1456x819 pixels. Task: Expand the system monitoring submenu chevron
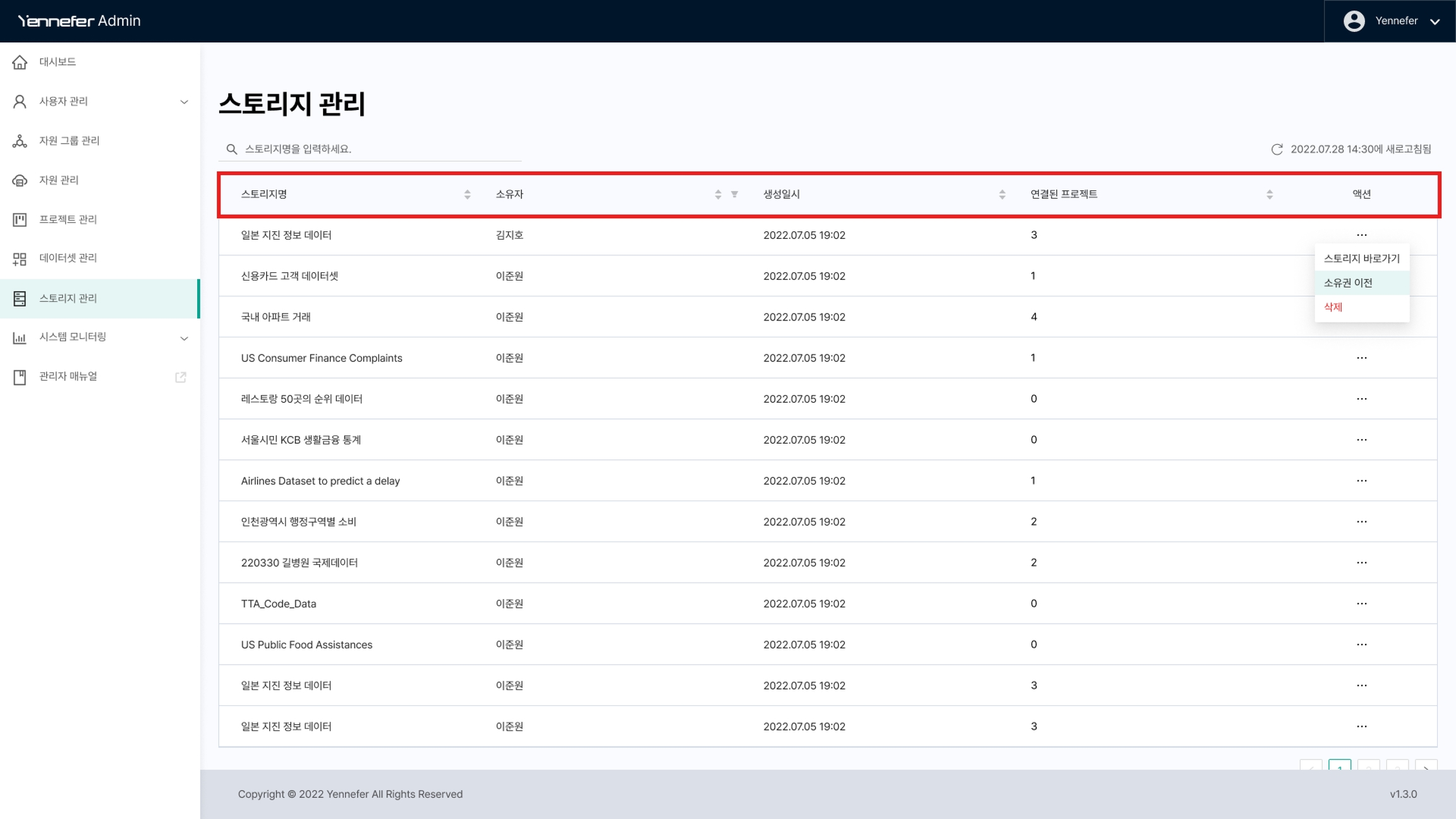point(184,337)
